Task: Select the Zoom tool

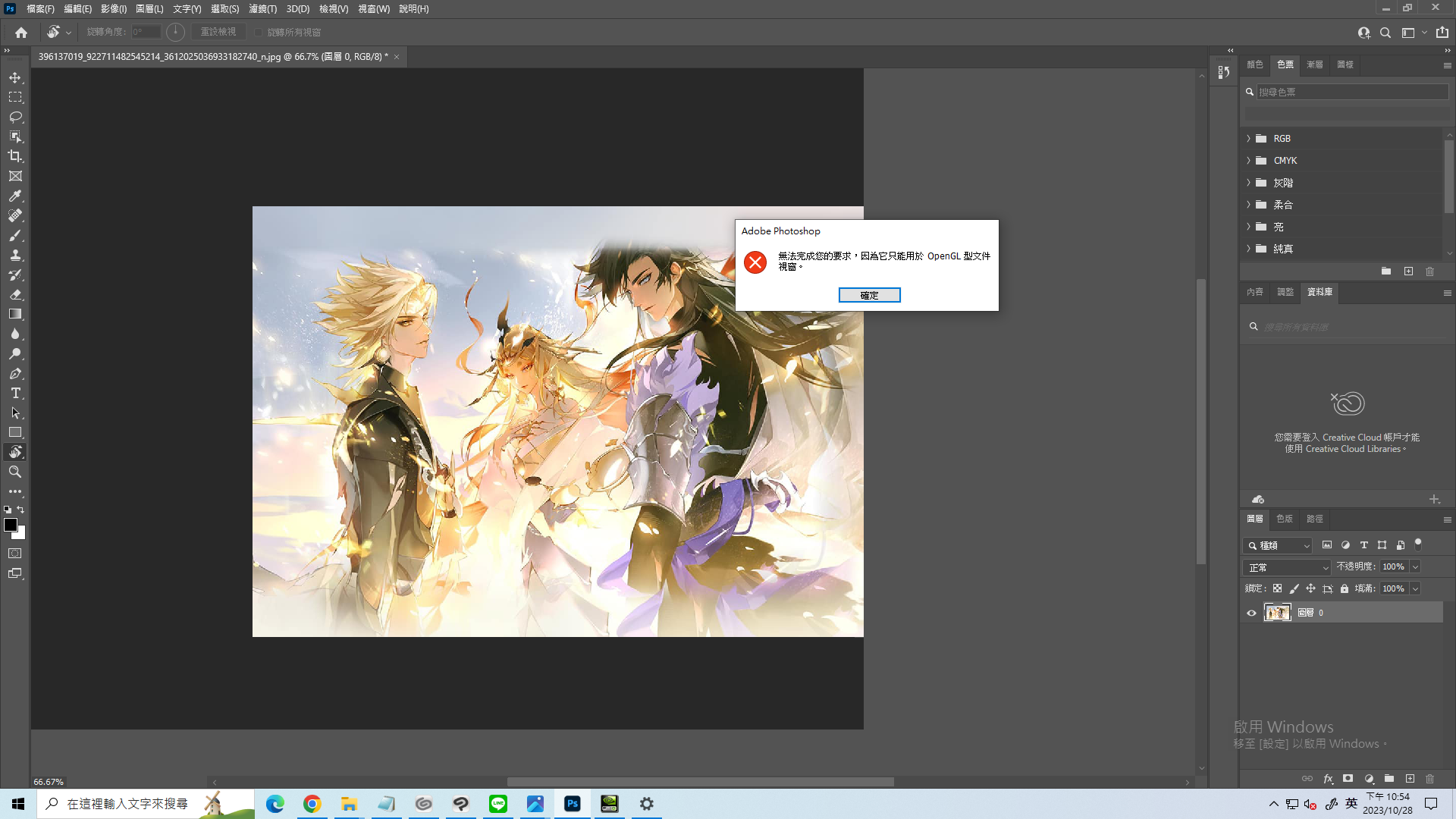Action: tap(15, 472)
